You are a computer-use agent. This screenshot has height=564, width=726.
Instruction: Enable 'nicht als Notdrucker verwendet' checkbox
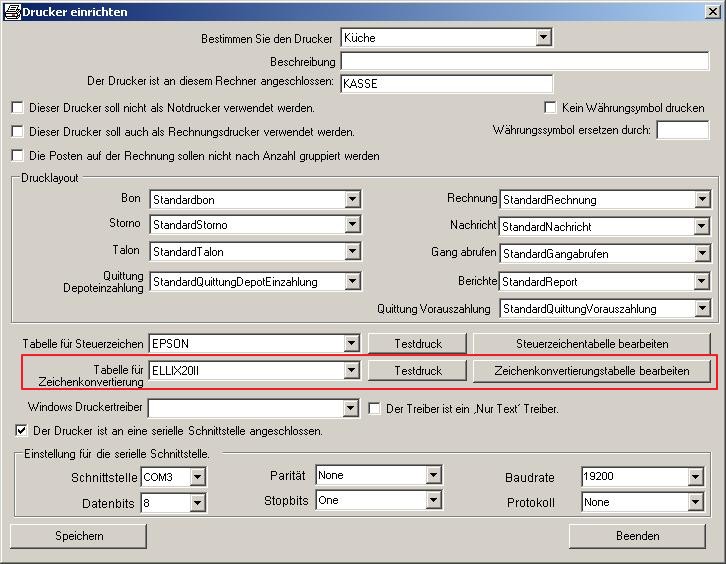click(x=17, y=107)
